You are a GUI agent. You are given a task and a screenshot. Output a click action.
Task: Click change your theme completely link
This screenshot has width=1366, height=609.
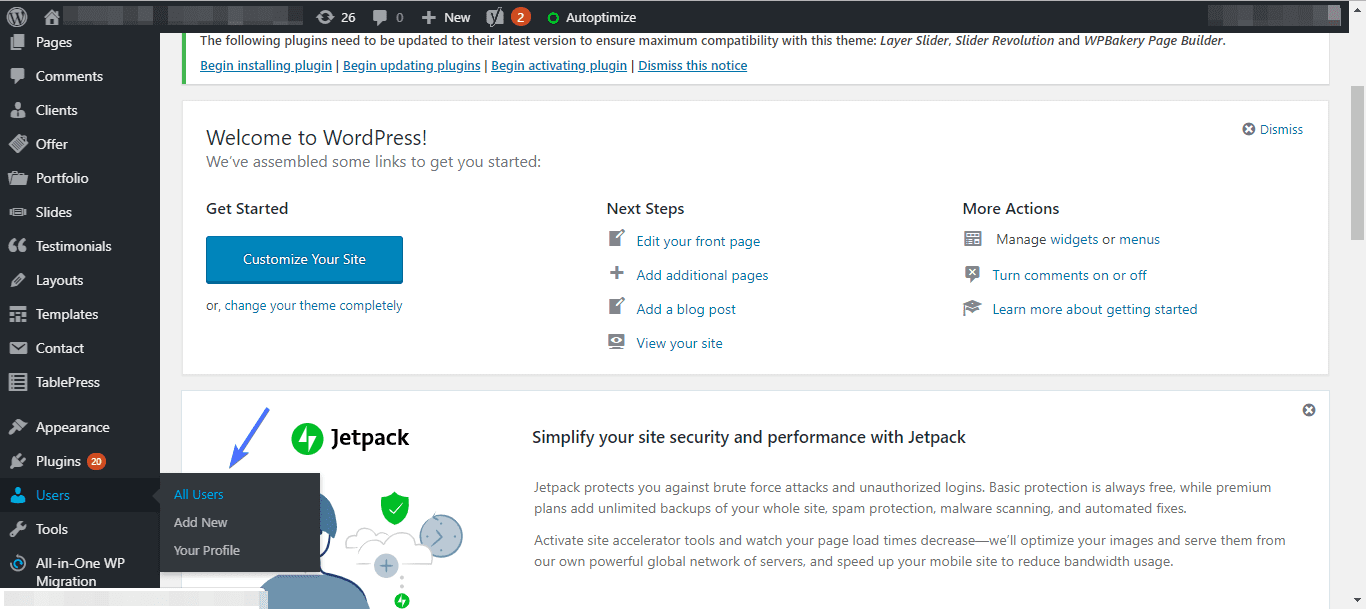tap(313, 306)
